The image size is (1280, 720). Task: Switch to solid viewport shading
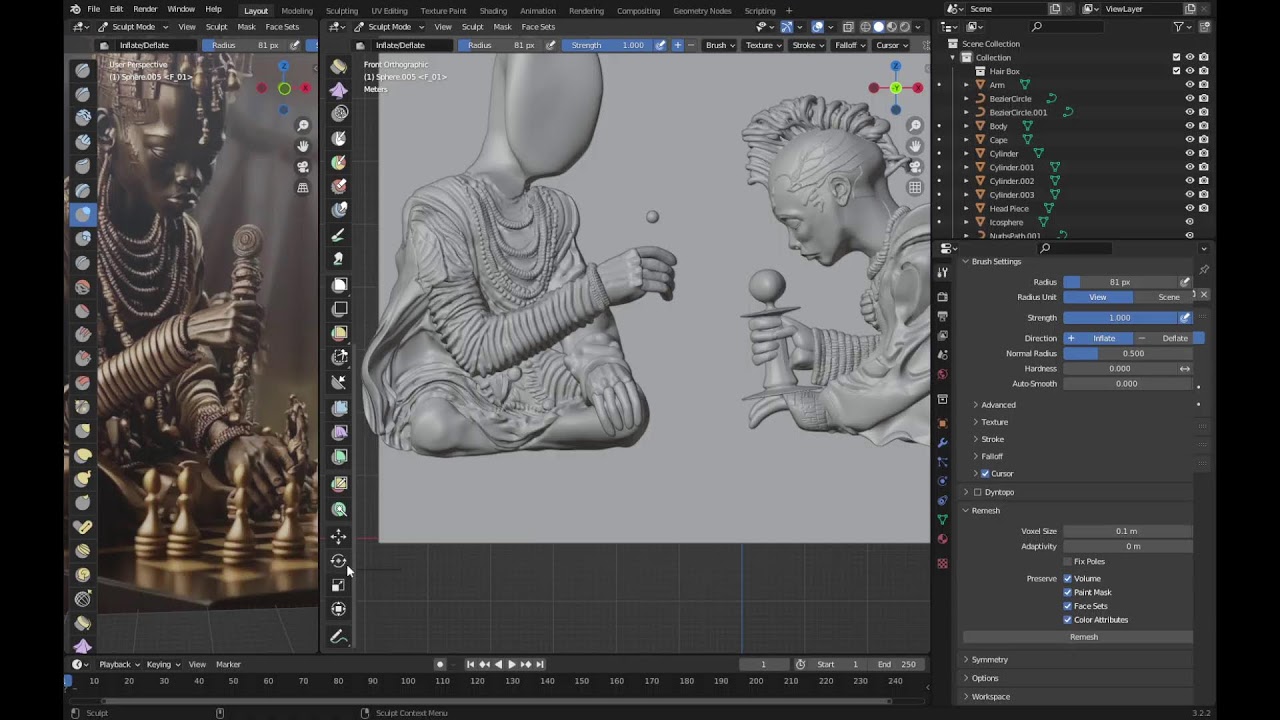point(879,27)
